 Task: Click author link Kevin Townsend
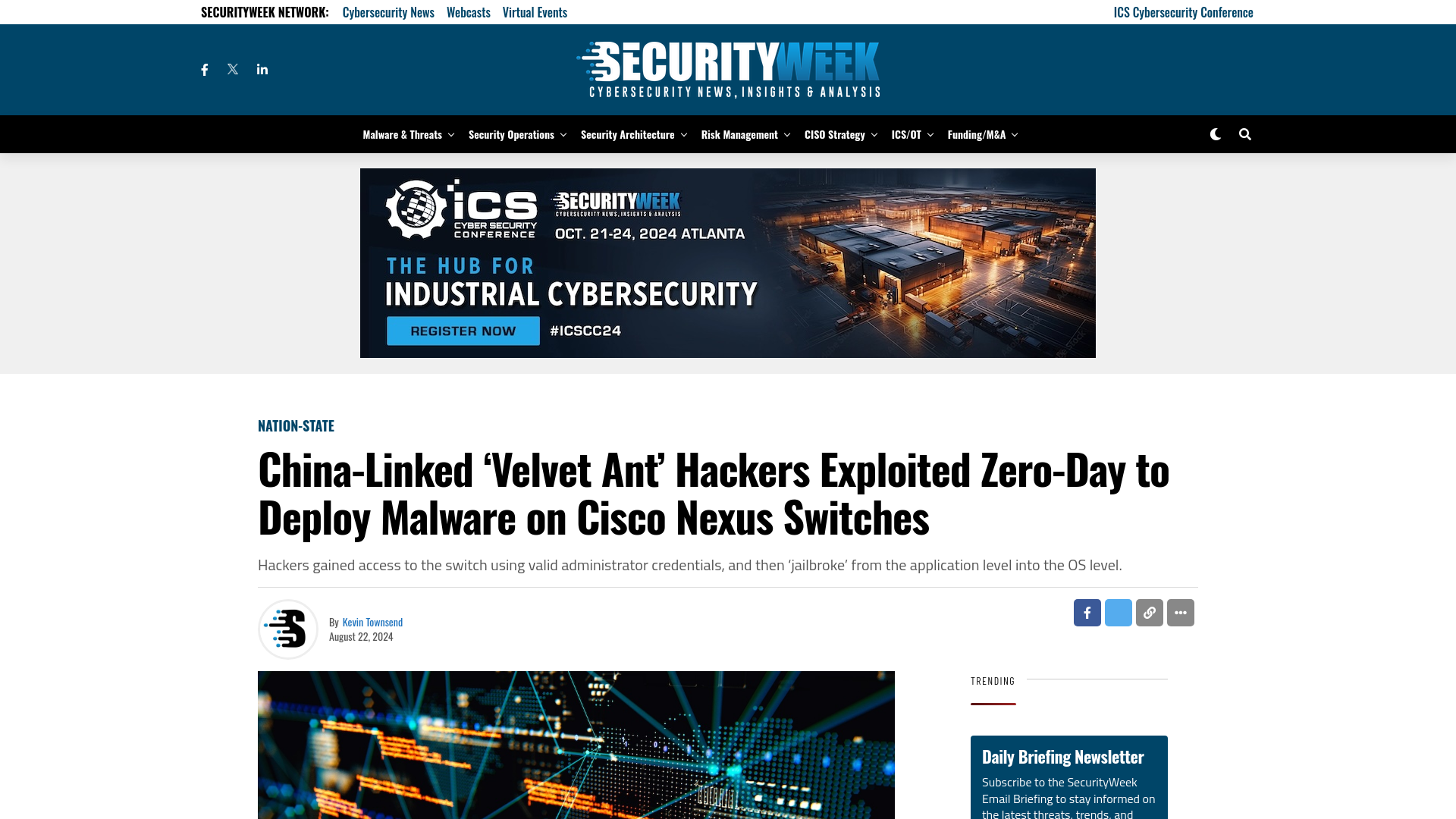click(372, 621)
